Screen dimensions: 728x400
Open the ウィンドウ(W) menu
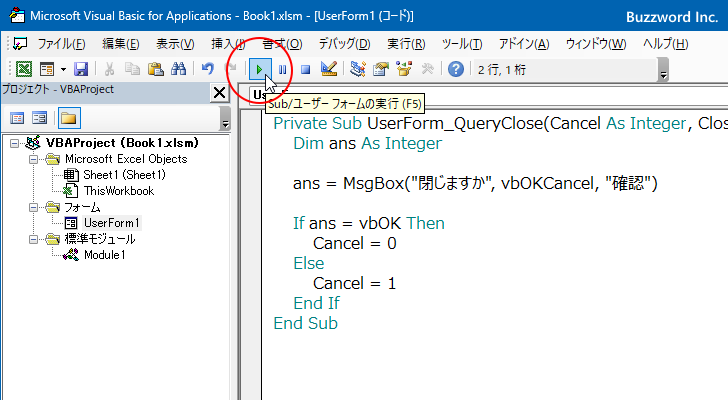click(596, 44)
